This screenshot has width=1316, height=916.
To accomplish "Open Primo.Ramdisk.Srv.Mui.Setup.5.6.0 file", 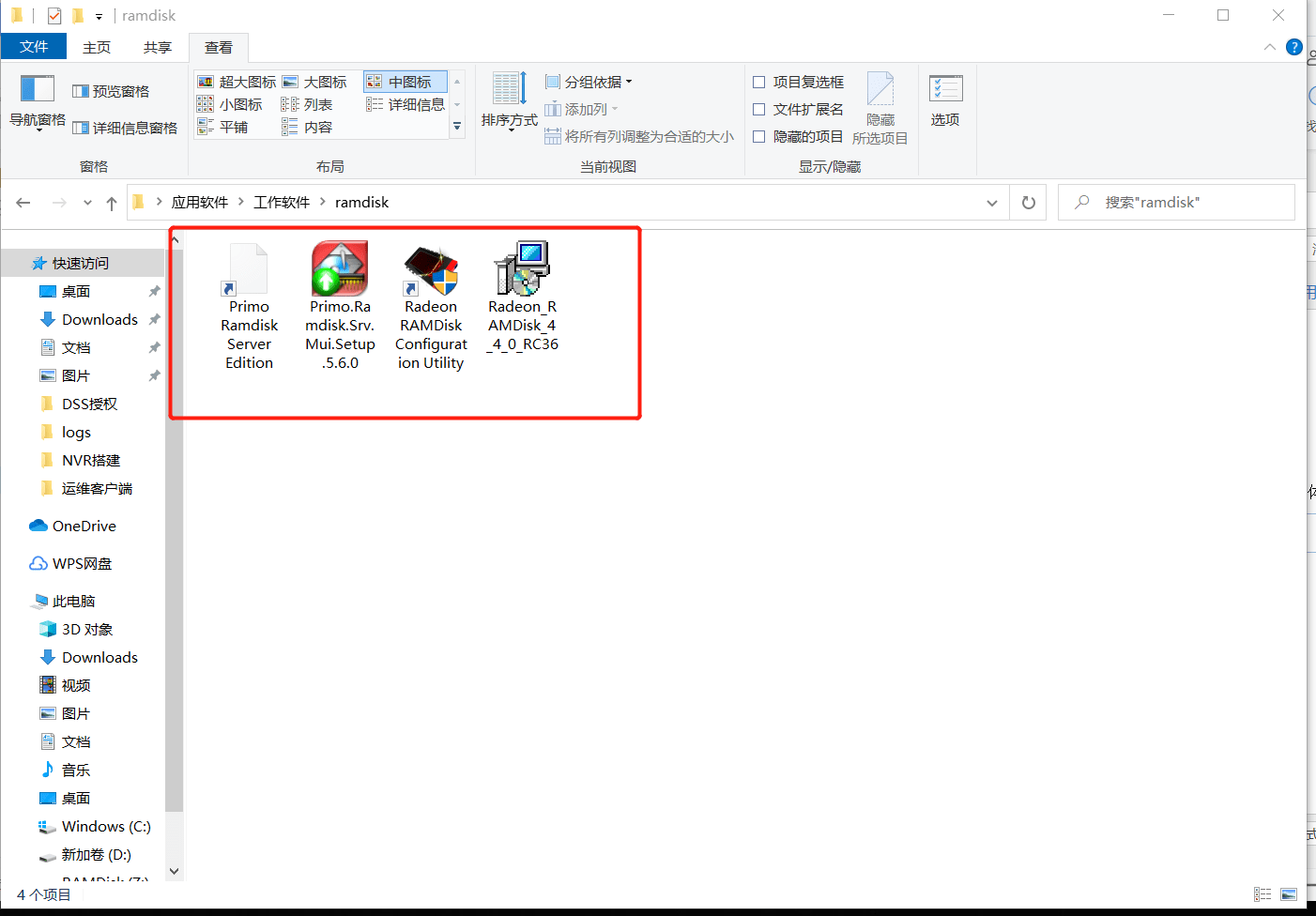I will pos(340,269).
